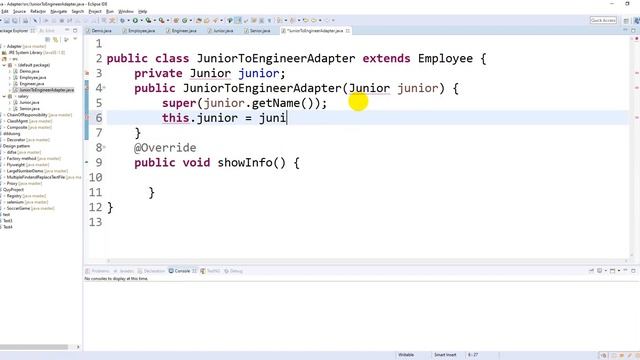
Task: Click the Run with Coverage icon
Action: pos(148,20)
